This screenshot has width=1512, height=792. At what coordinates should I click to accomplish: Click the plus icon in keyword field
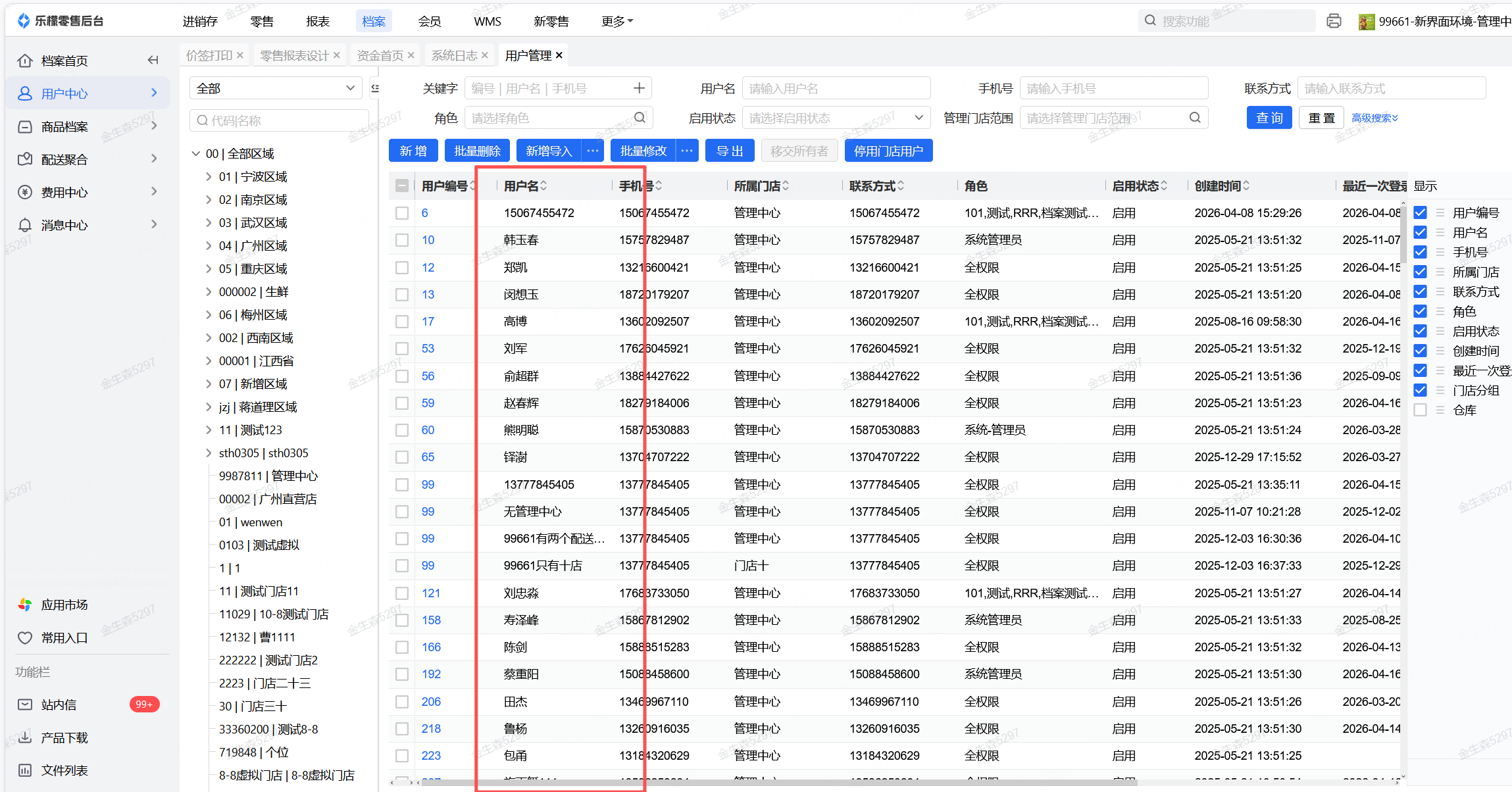pyautogui.click(x=639, y=88)
